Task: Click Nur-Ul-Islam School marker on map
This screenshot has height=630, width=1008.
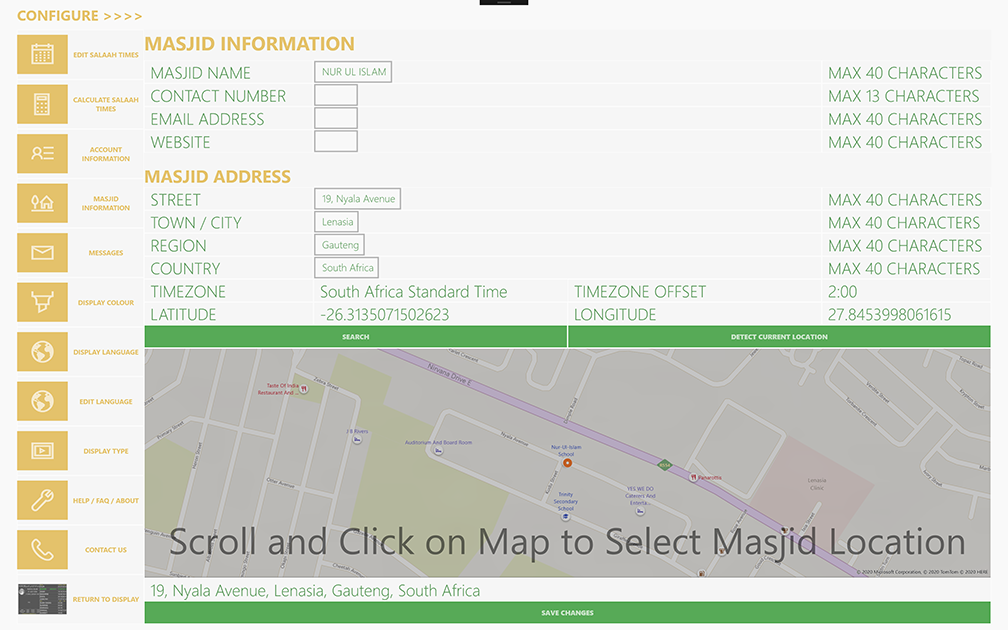Action: click(567, 463)
